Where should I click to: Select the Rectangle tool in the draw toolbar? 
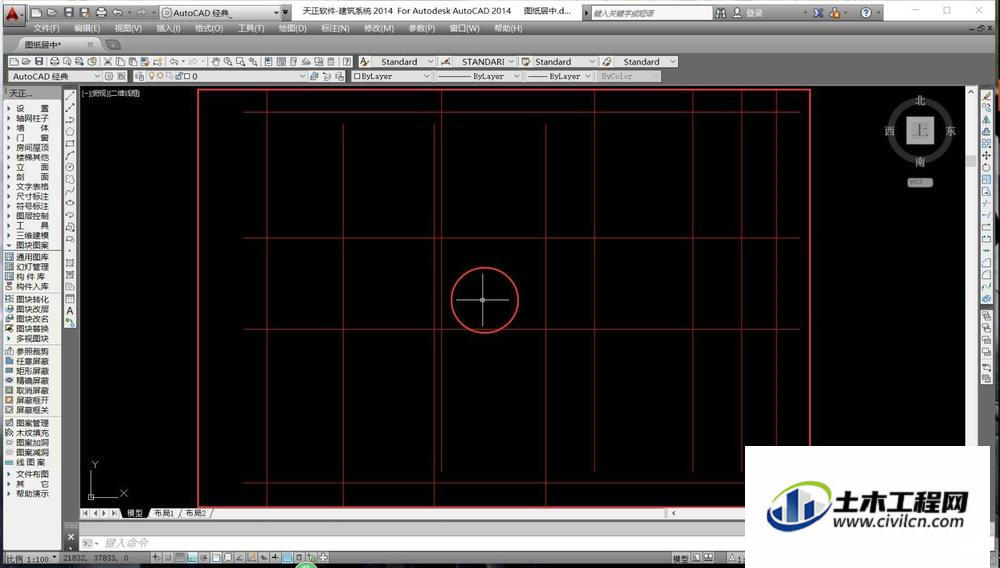click(70, 143)
